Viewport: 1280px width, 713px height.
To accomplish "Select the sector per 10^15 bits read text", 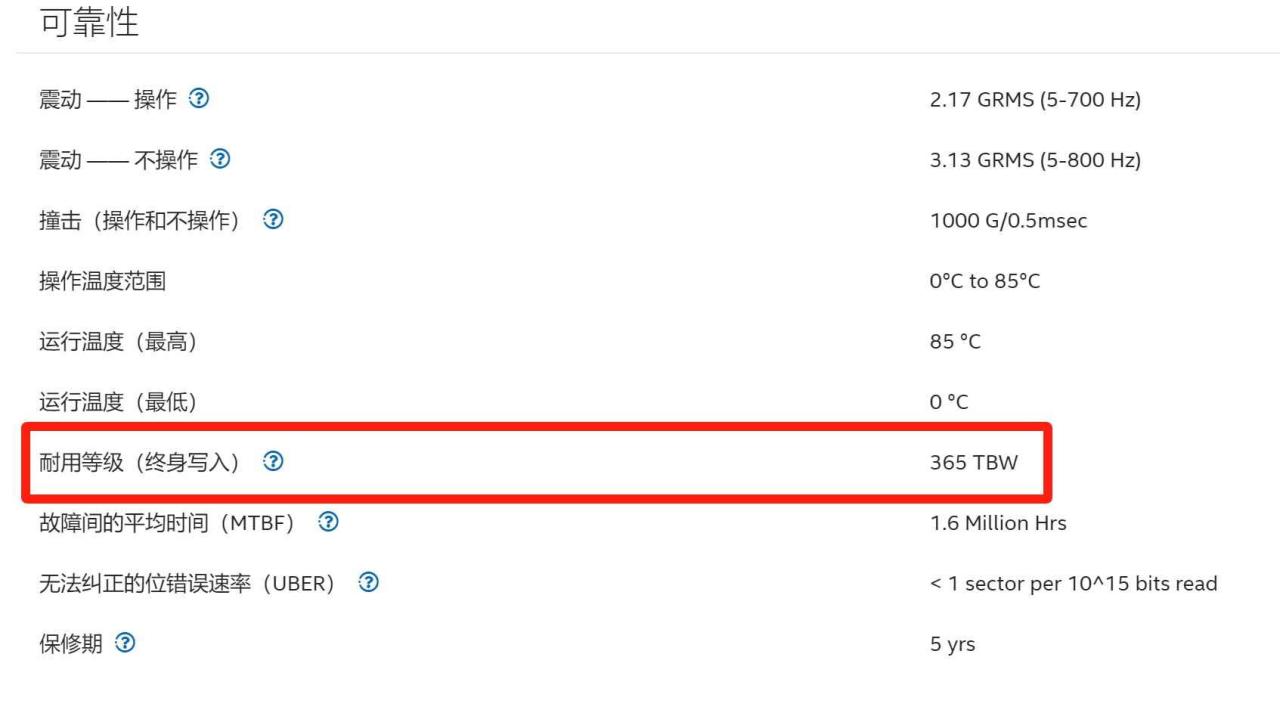I will [x=1083, y=583].
